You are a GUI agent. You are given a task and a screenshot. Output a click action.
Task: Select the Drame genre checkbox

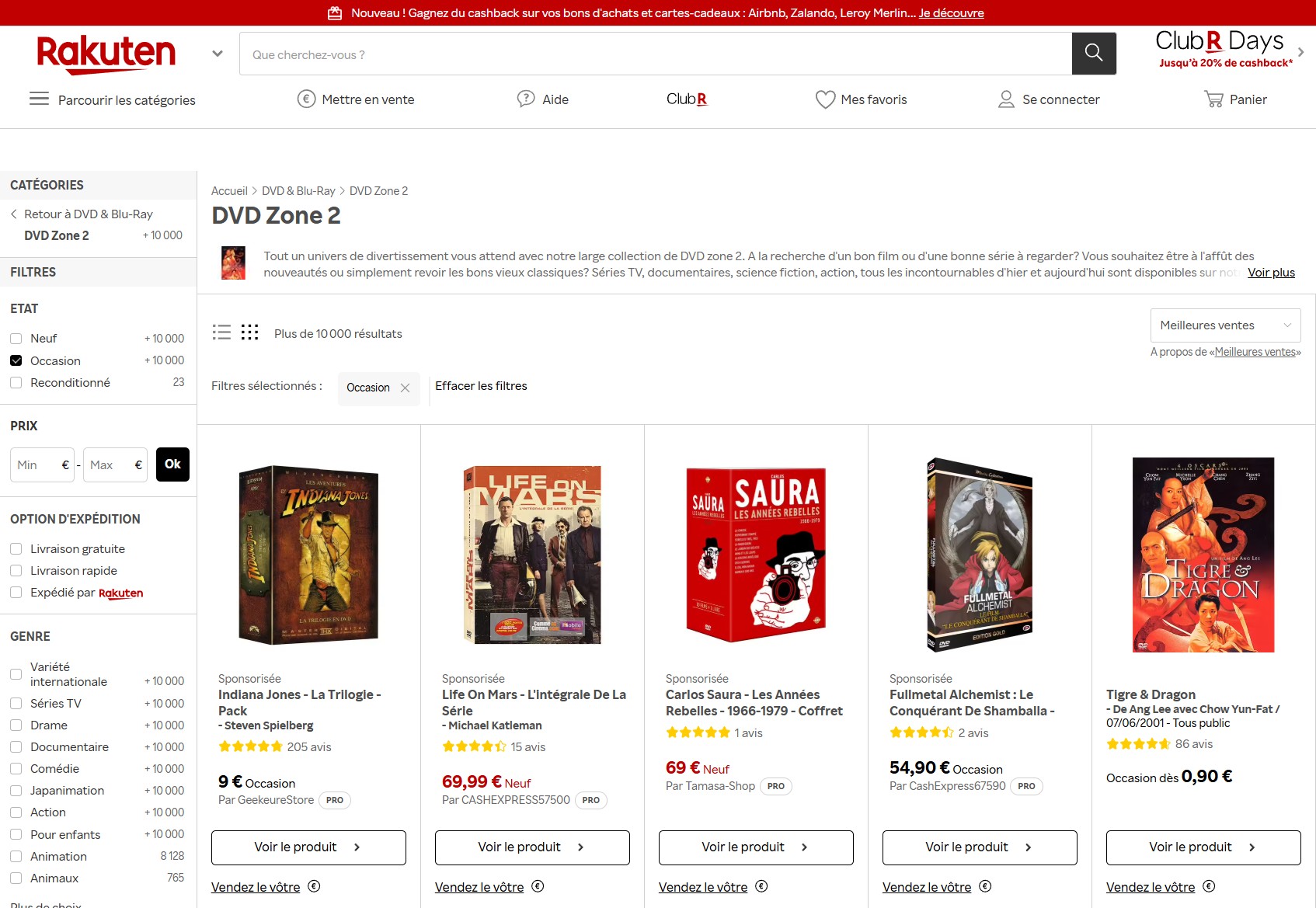click(x=16, y=725)
